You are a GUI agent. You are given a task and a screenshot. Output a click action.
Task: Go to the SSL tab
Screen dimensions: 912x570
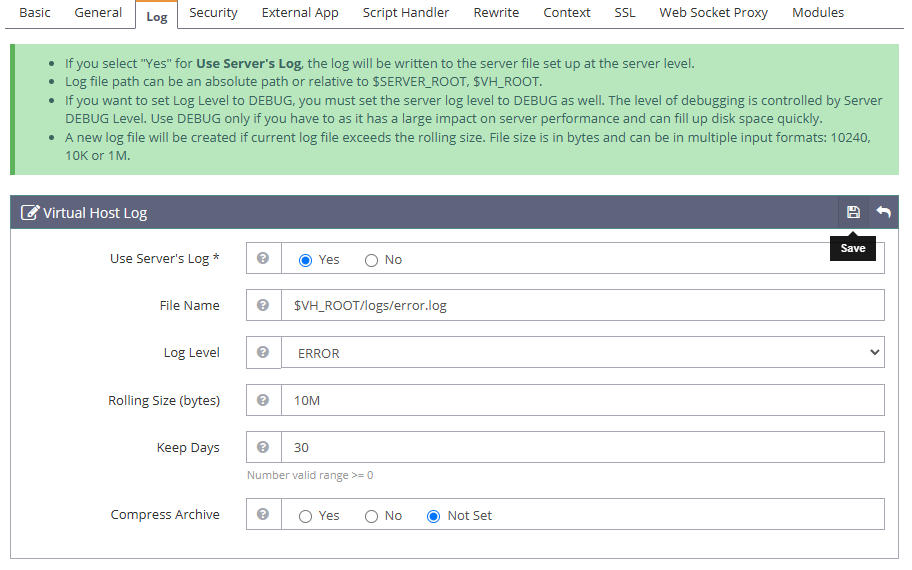tap(625, 13)
